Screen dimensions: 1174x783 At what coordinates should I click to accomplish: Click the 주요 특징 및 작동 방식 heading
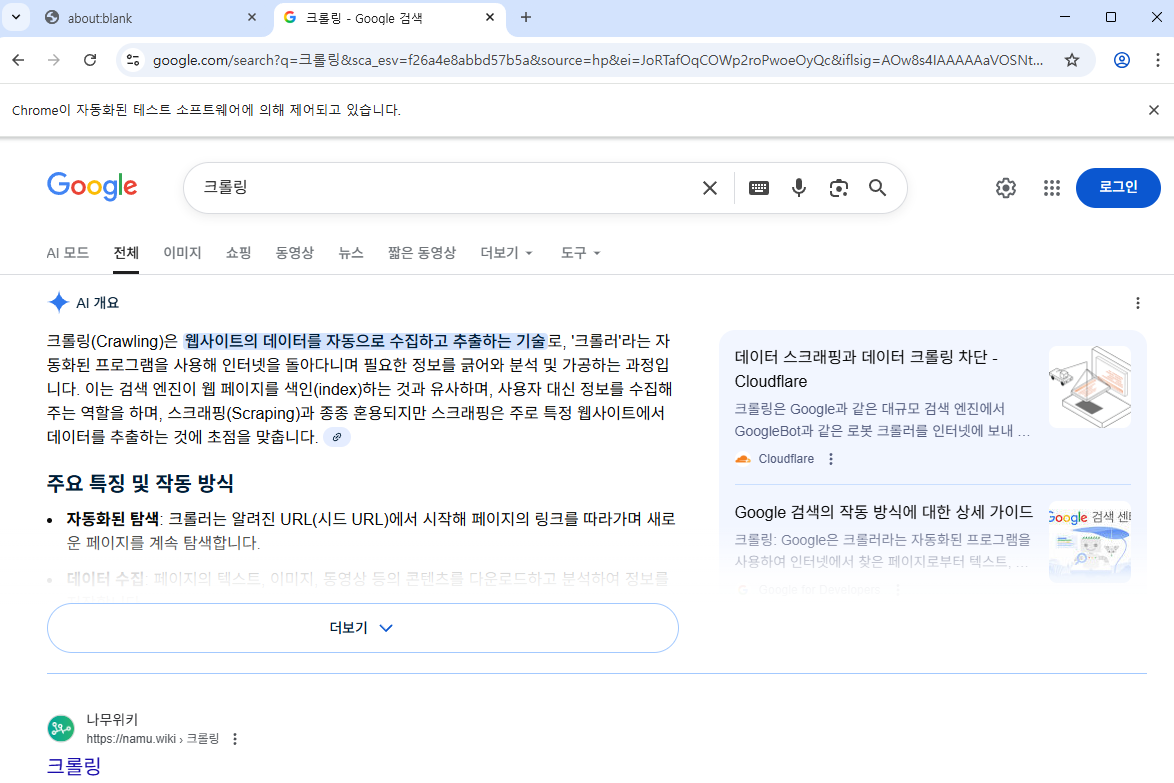pyautogui.click(x=140, y=484)
